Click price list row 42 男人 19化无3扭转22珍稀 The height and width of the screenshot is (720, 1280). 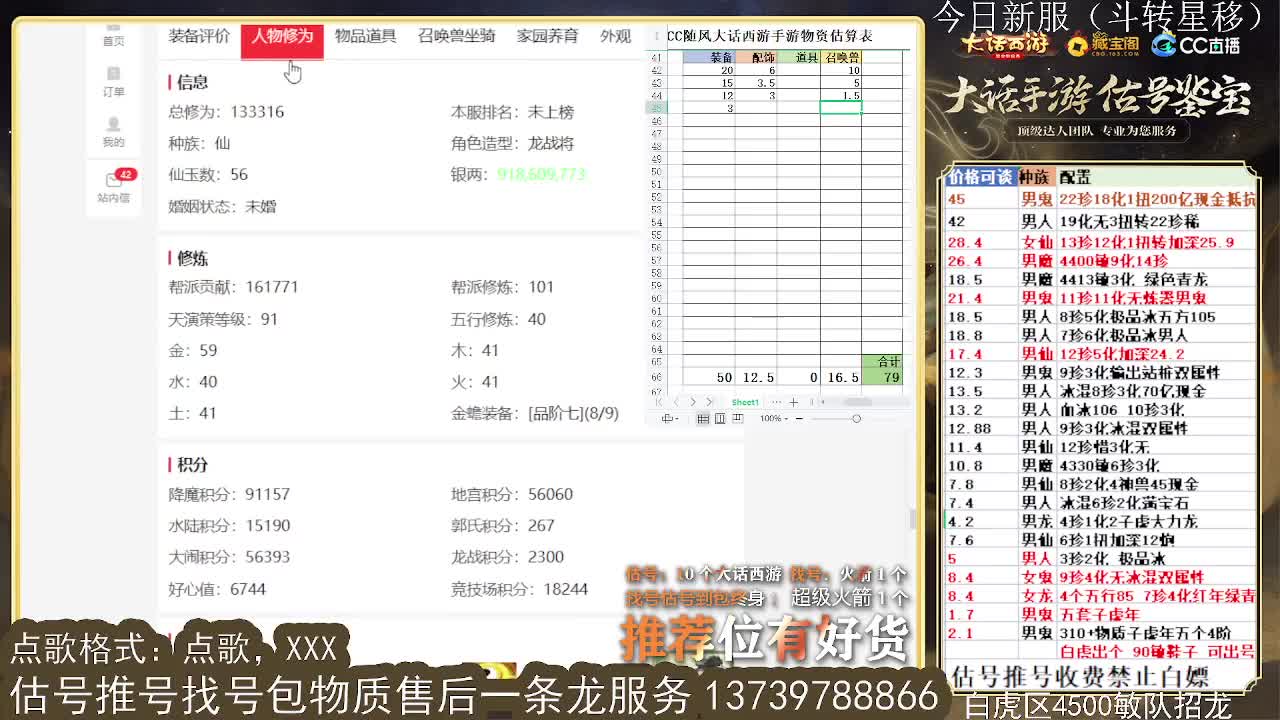pyautogui.click(x=1100, y=222)
